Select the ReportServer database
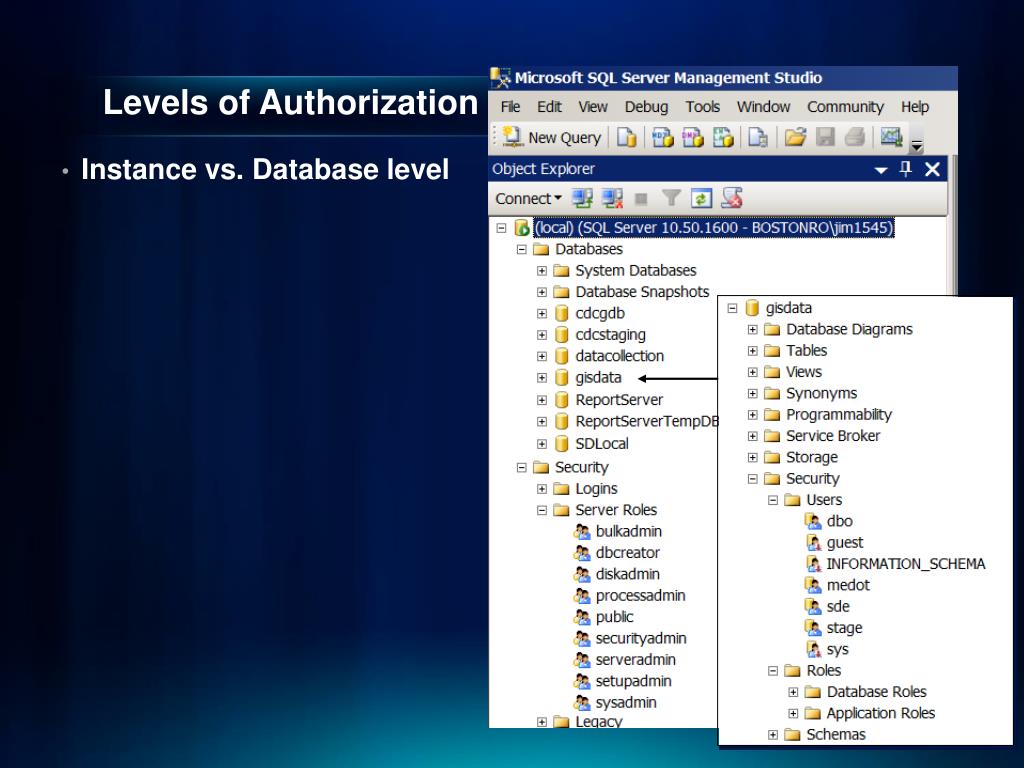 coord(619,400)
